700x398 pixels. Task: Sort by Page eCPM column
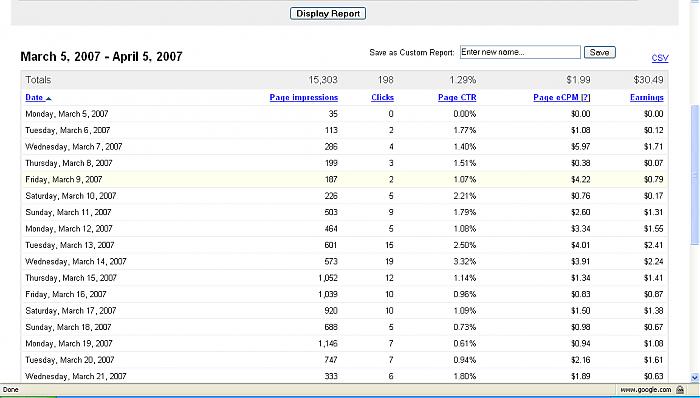556,98
